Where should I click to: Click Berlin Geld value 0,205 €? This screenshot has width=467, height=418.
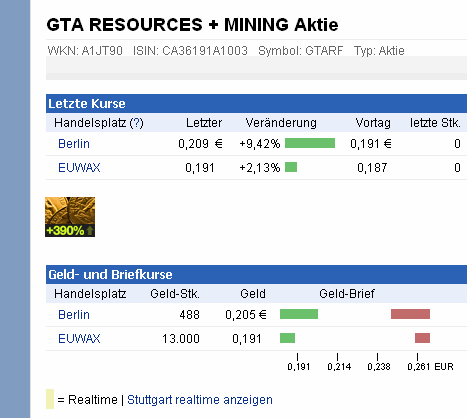[246, 315]
